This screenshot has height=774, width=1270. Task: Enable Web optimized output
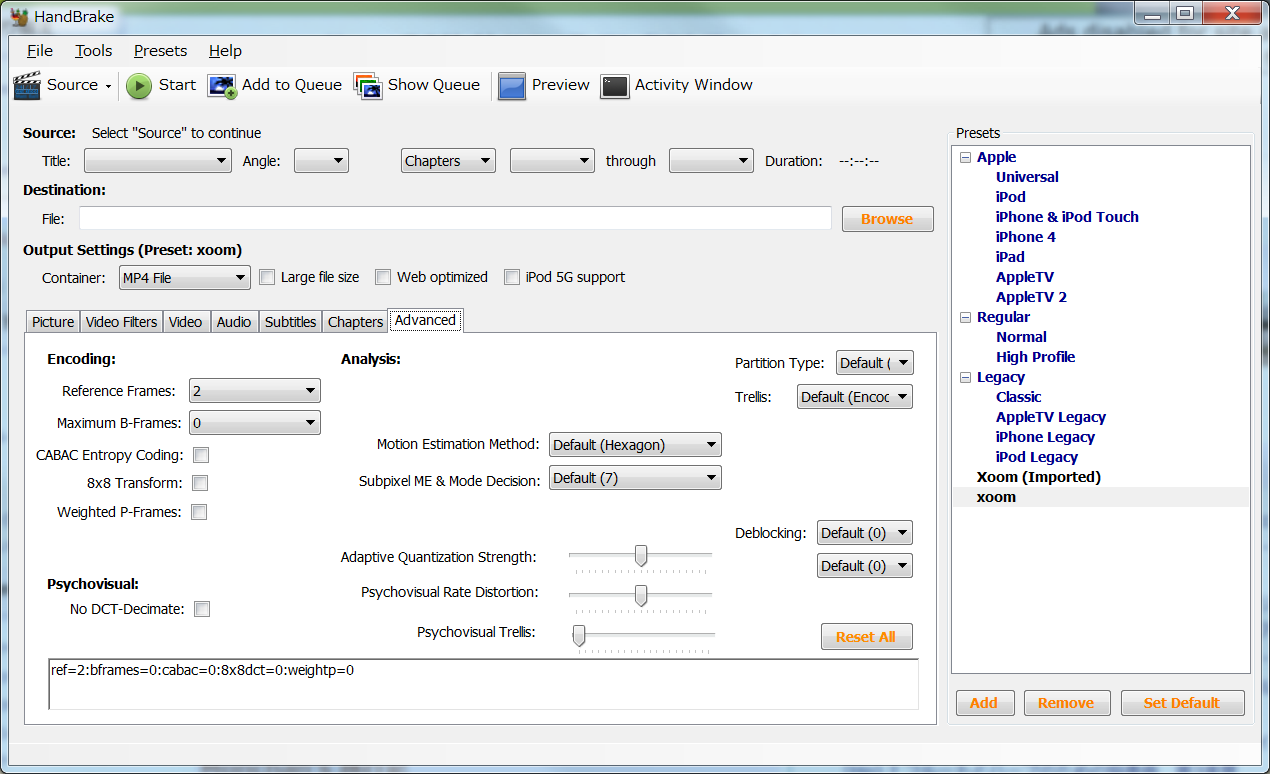(383, 277)
